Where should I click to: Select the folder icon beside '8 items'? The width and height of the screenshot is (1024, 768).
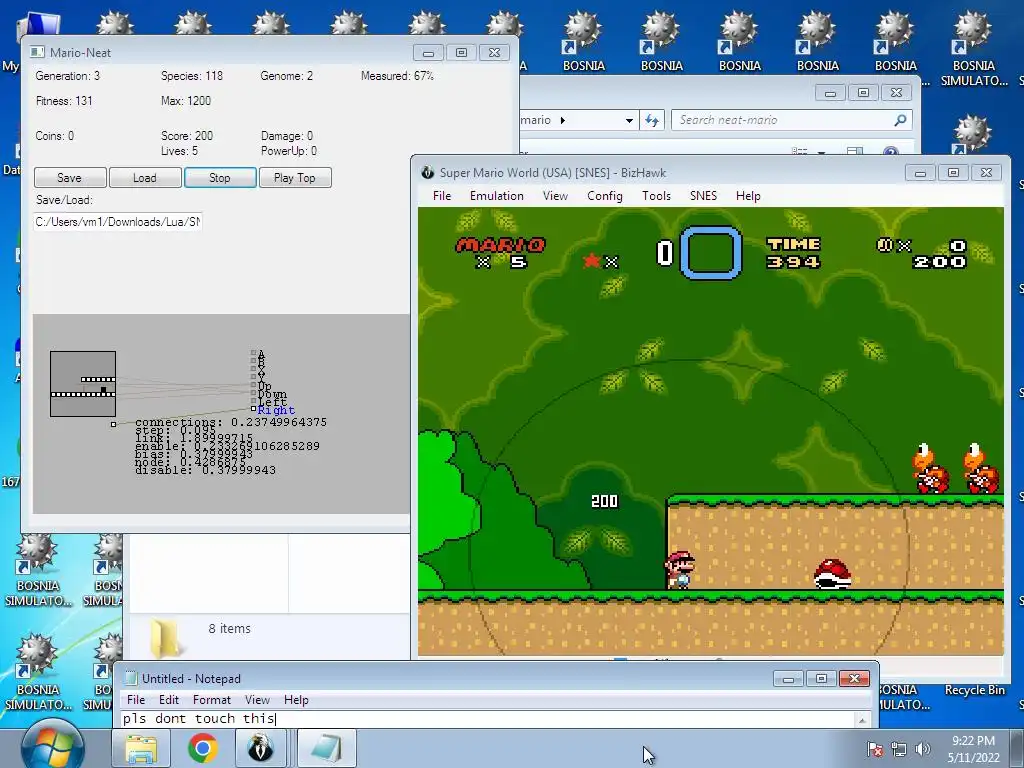pos(165,637)
